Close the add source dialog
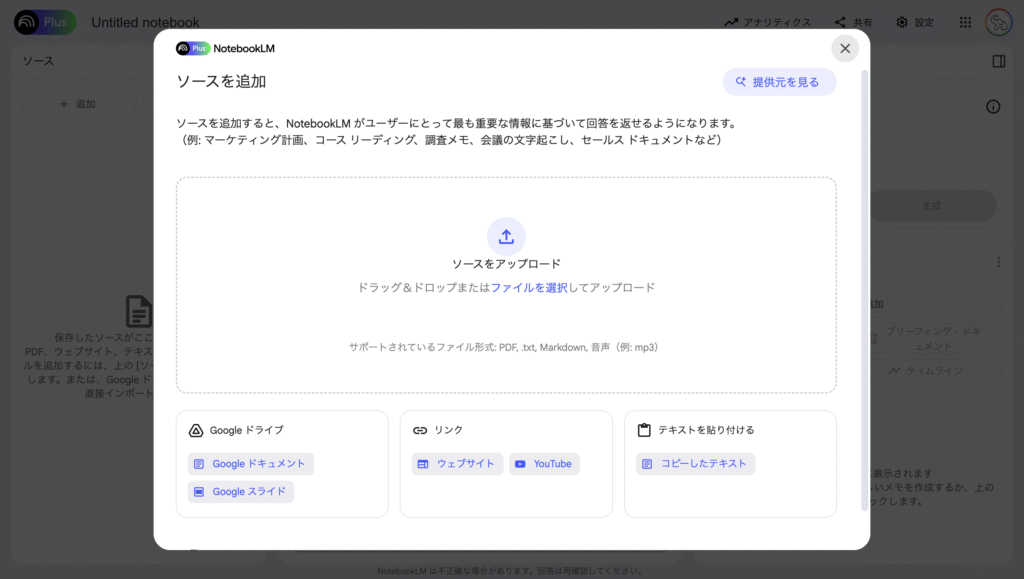Screen dimensions: 1024x579 click(x=844, y=48)
